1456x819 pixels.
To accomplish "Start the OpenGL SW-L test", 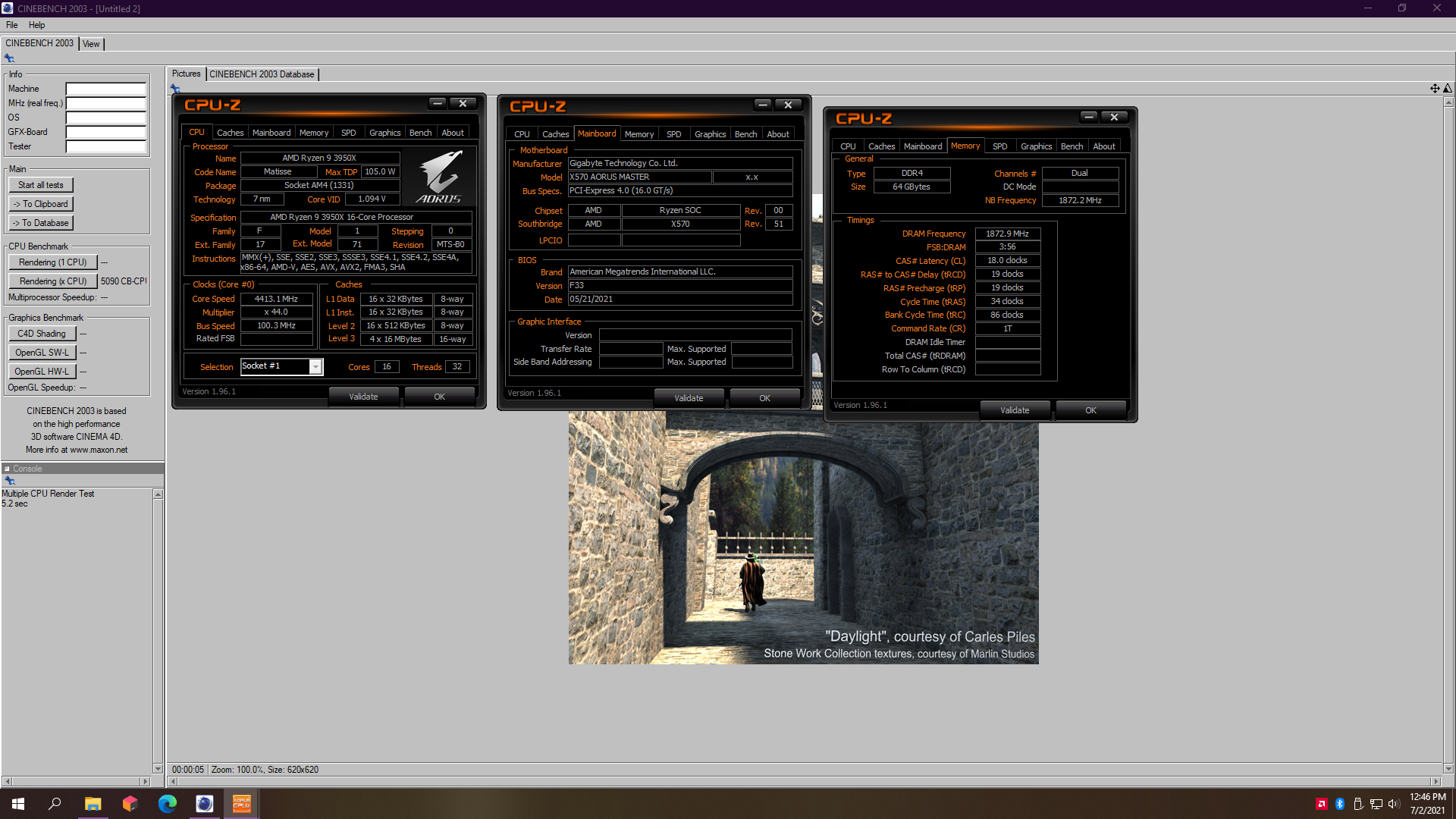I will (42, 353).
